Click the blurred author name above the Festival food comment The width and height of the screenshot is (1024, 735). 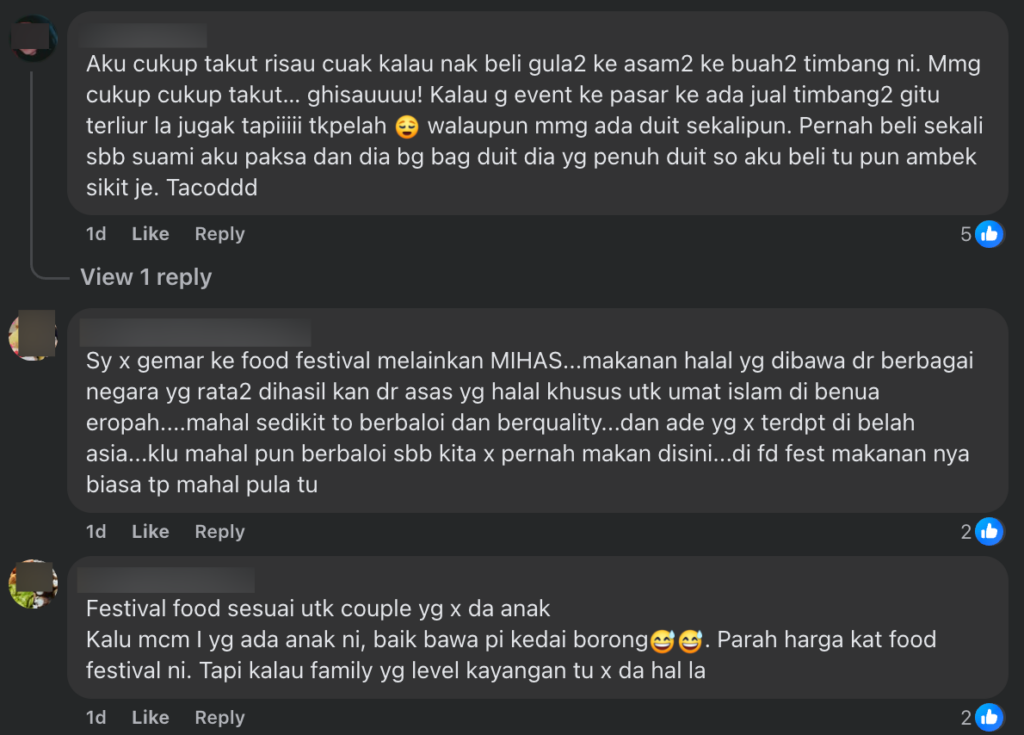pos(166,580)
